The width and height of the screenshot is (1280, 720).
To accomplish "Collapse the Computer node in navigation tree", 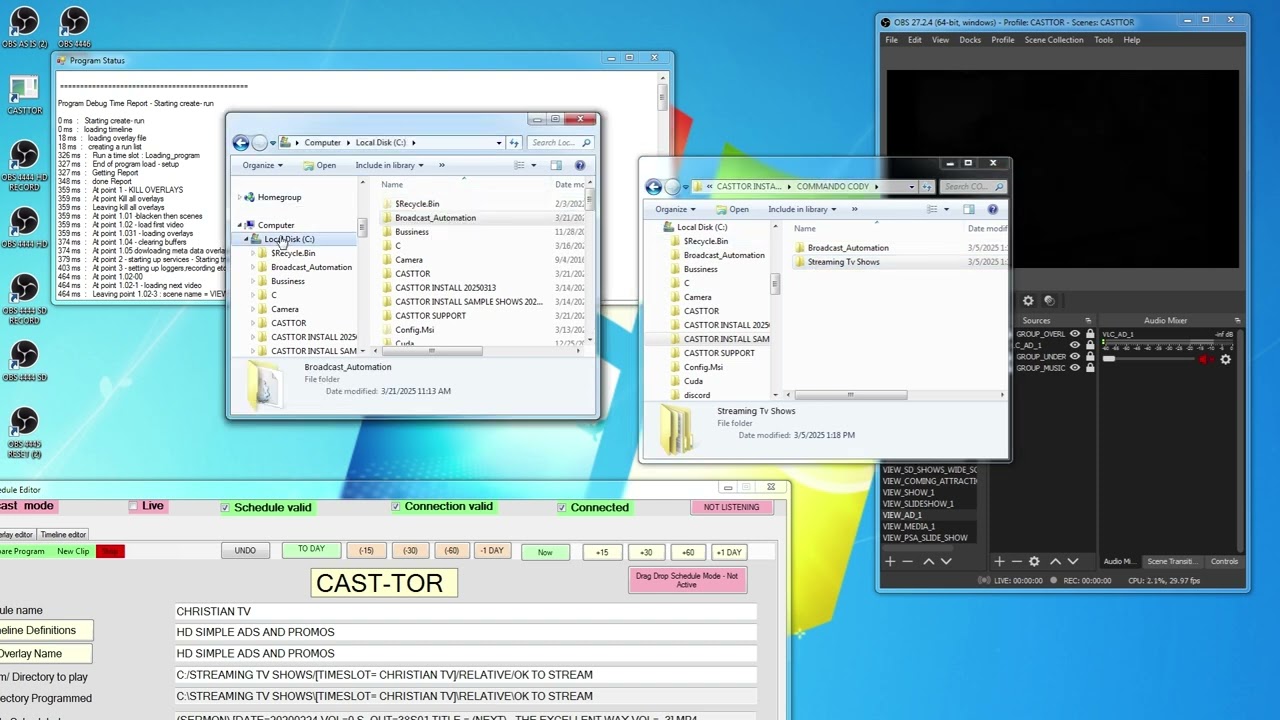I will click(240, 225).
